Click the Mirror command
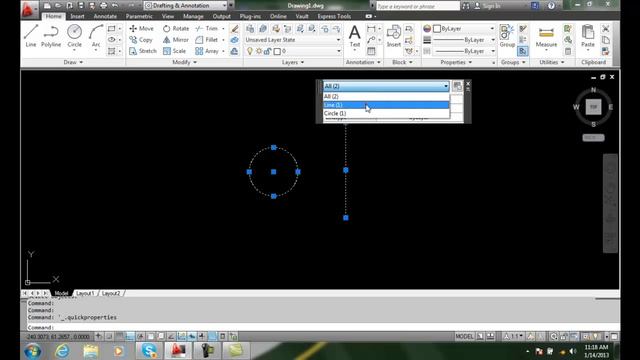This screenshot has width=640, height=360. click(176, 40)
